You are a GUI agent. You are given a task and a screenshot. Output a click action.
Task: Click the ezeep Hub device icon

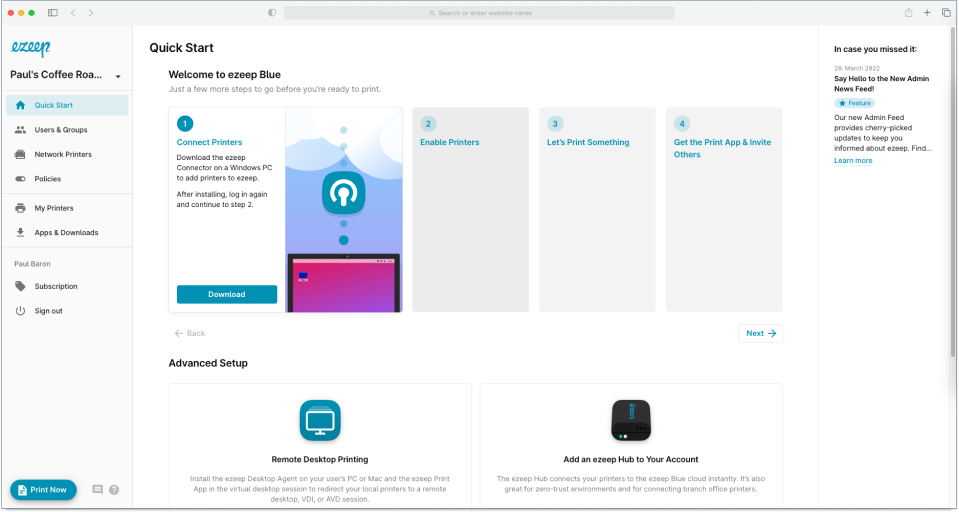[631, 420]
